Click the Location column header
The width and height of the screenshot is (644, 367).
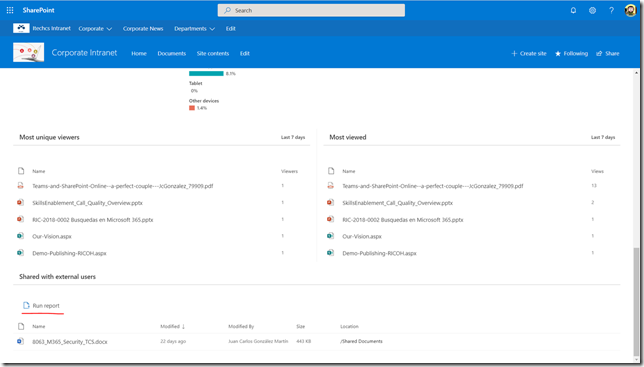pos(350,326)
